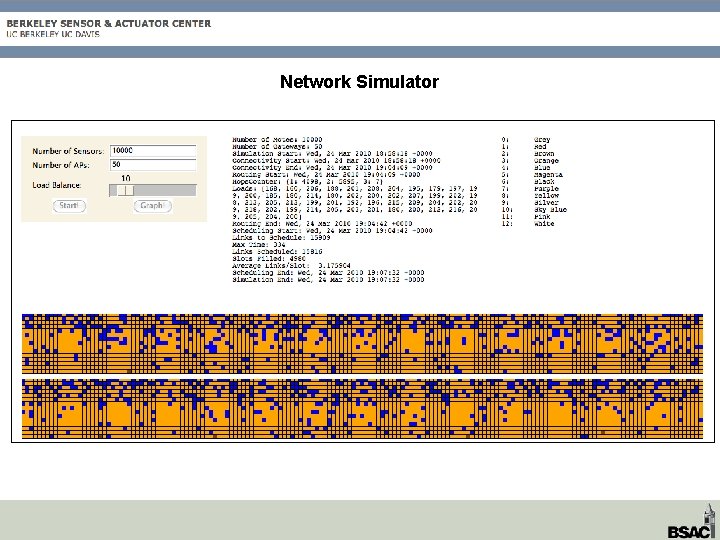Select the 'Number of Gateways' output line

277,146
